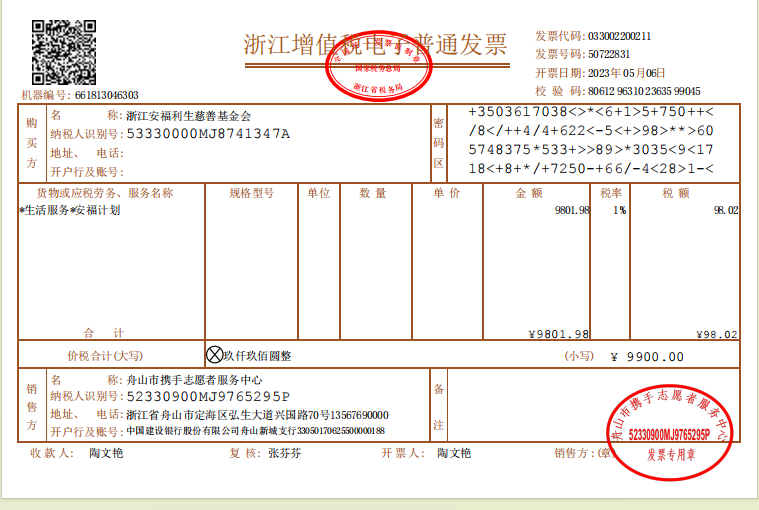Select the item *生活服务*安福计划
This screenshot has height=510, width=759.
(70, 210)
